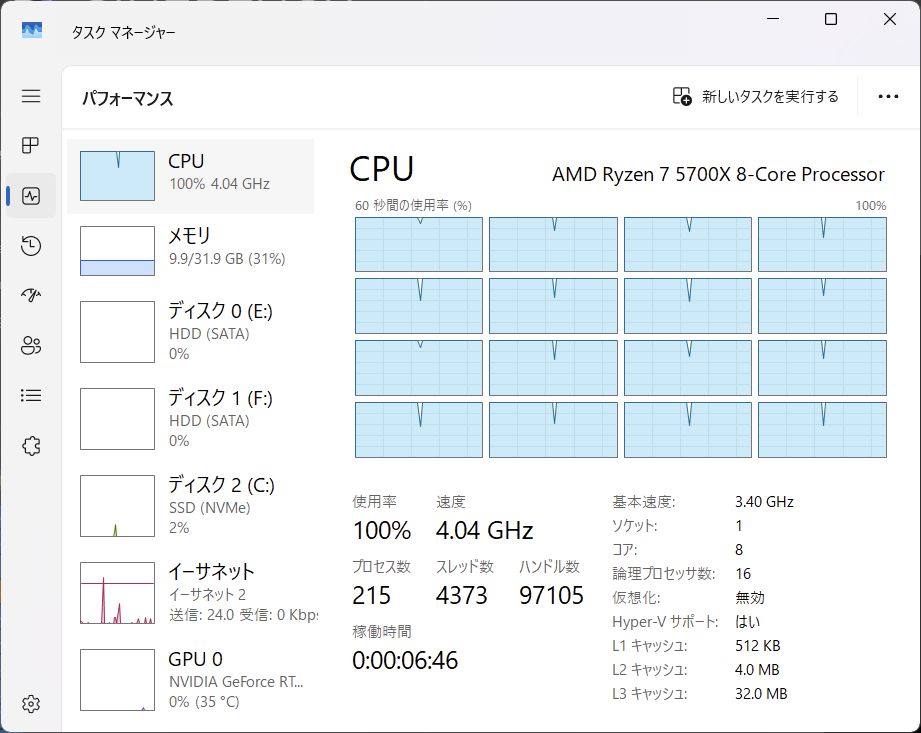
Task: Open the Details list page icon
Action: pos(31,395)
